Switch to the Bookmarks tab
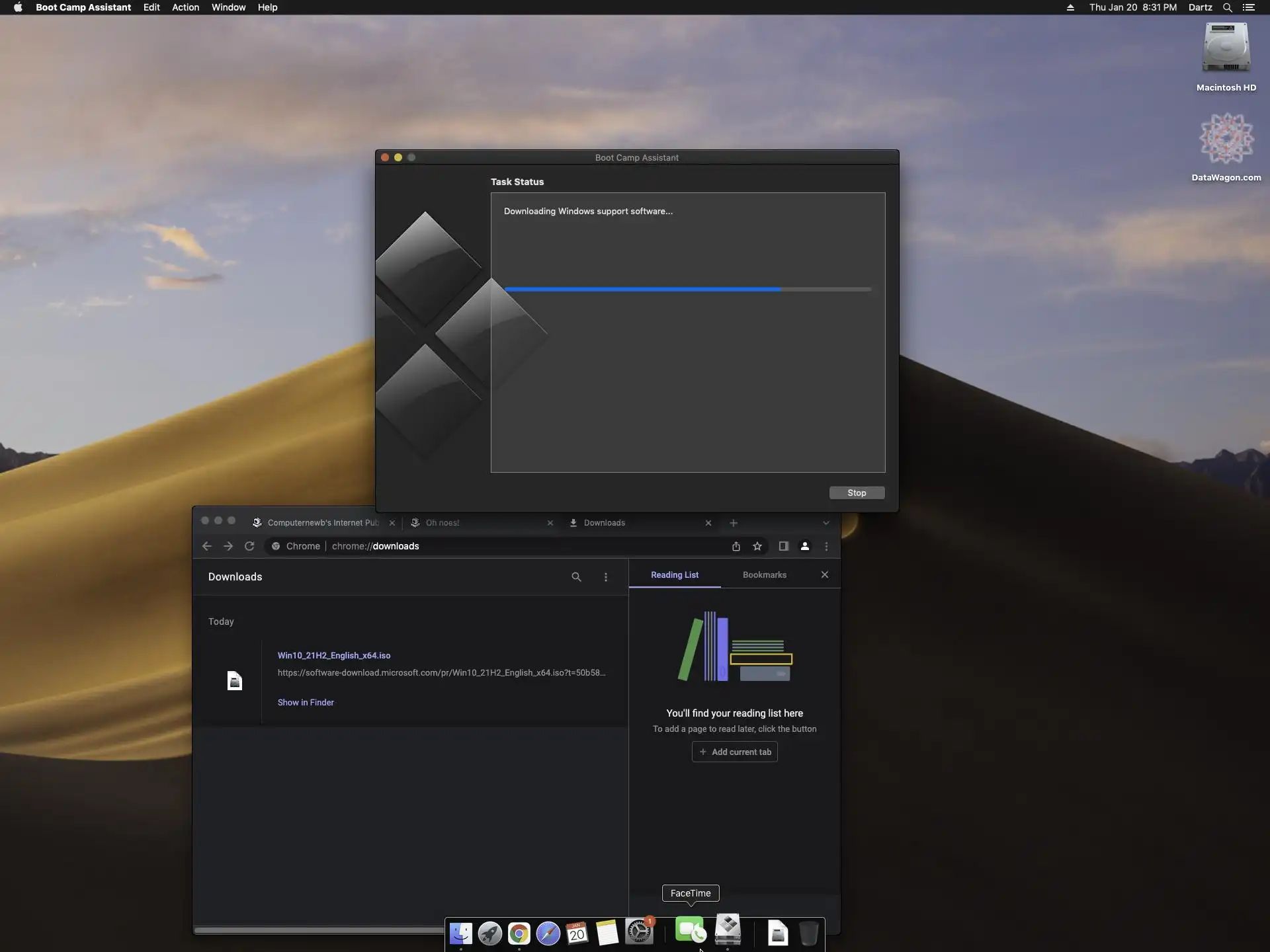 [764, 575]
